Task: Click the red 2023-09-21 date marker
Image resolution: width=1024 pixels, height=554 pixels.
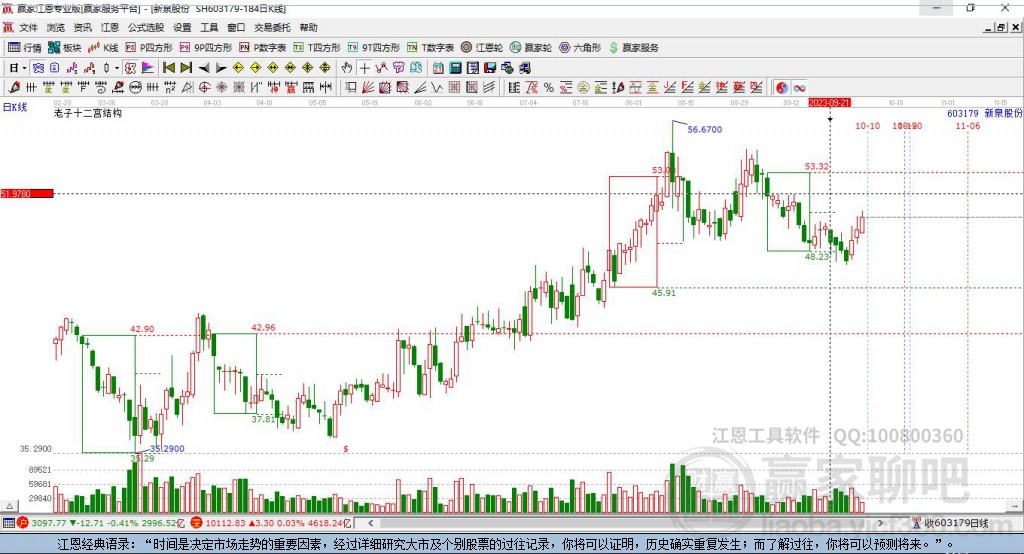Action: click(829, 103)
